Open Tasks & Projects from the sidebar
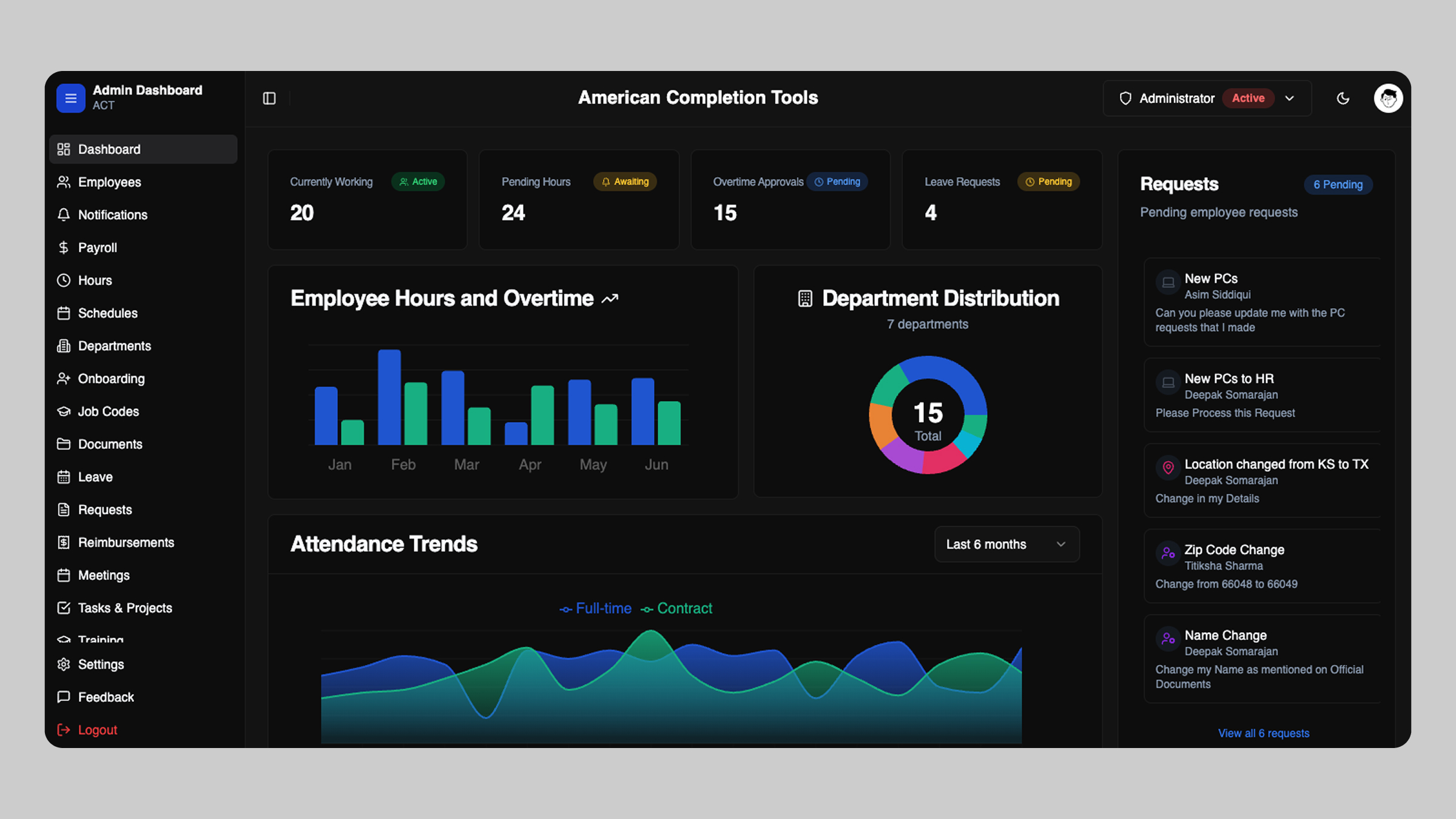The width and height of the screenshot is (1456, 819). point(124,607)
